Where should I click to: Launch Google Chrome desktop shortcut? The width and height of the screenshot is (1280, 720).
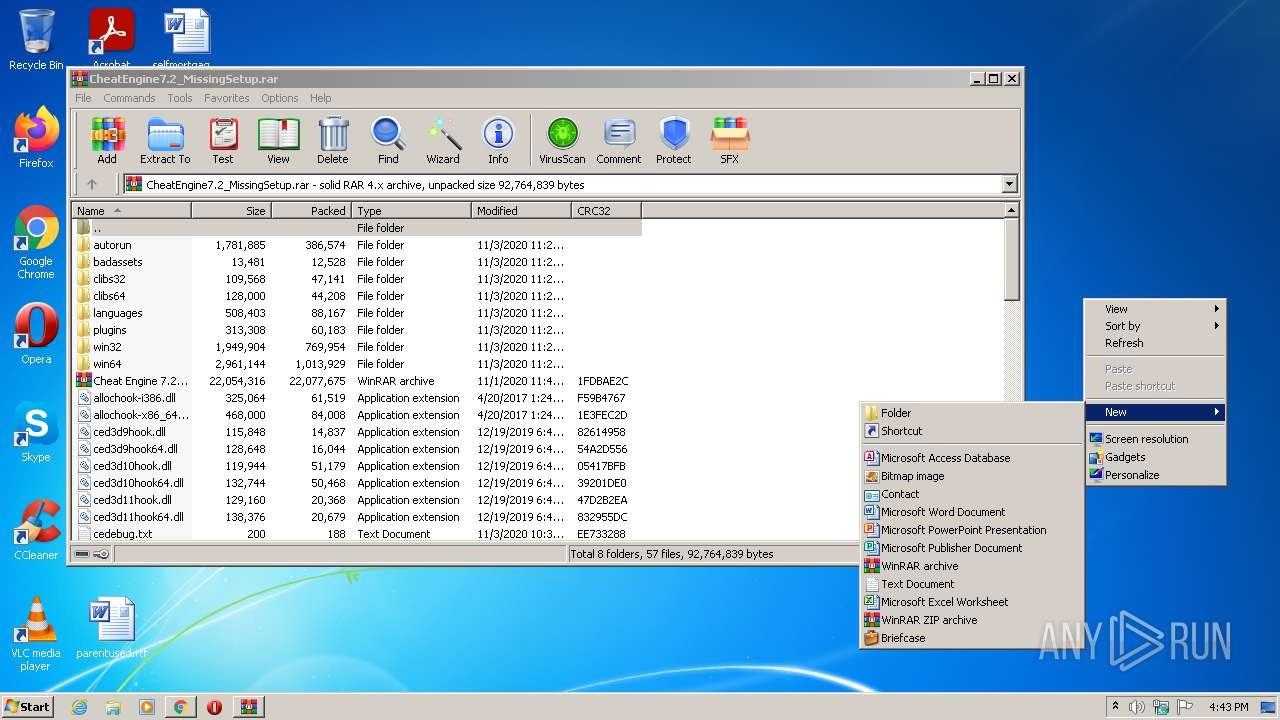click(x=36, y=243)
